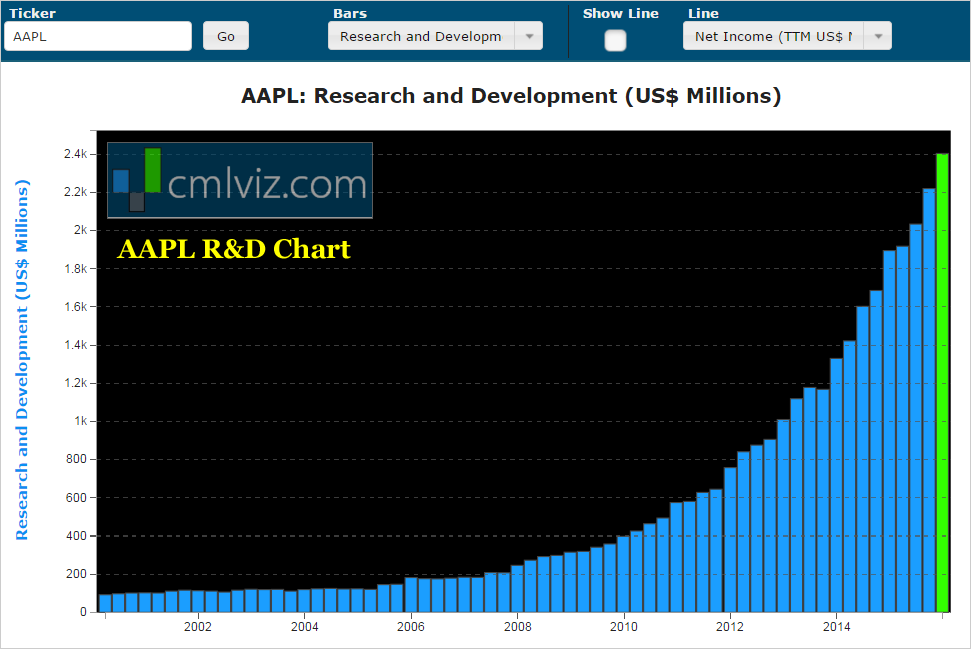Click the '2004' x-axis label
Viewport: 971px width, 649px height.
tap(304, 627)
